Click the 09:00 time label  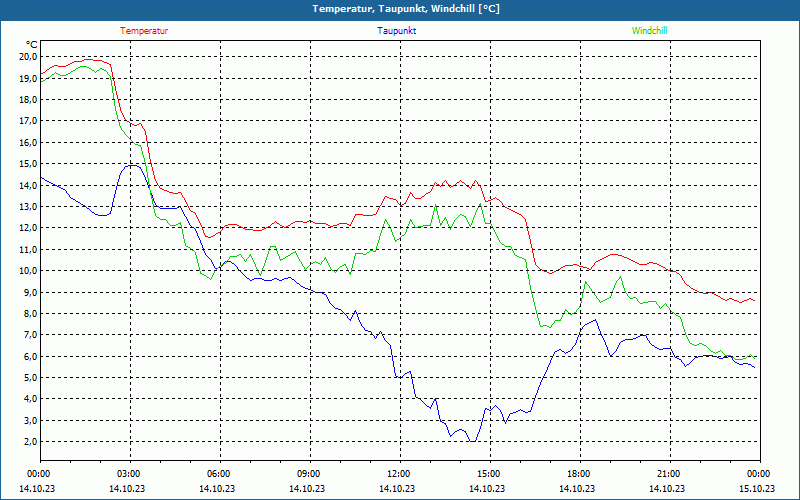click(x=307, y=474)
